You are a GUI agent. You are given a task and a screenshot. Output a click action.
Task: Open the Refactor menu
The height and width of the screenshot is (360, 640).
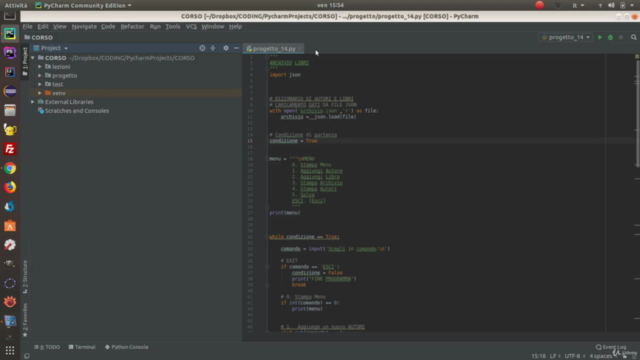click(132, 27)
